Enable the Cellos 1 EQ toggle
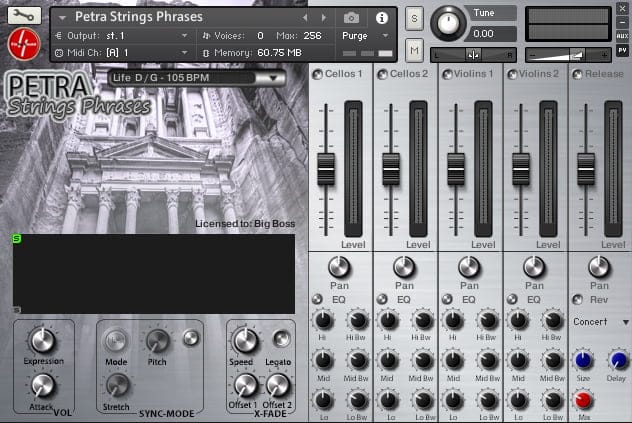The image size is (632, 423). (317, 299)
